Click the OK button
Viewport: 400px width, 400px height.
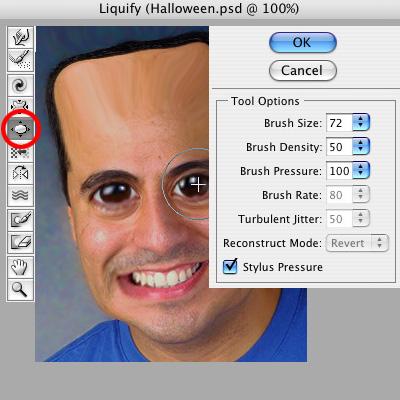coord(303,43)
